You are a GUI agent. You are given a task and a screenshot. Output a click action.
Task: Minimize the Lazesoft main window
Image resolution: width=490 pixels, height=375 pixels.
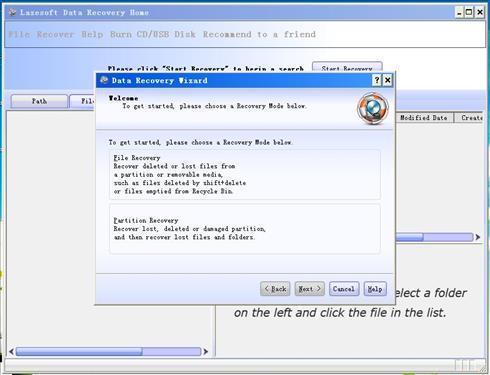(x=460, y=13)
